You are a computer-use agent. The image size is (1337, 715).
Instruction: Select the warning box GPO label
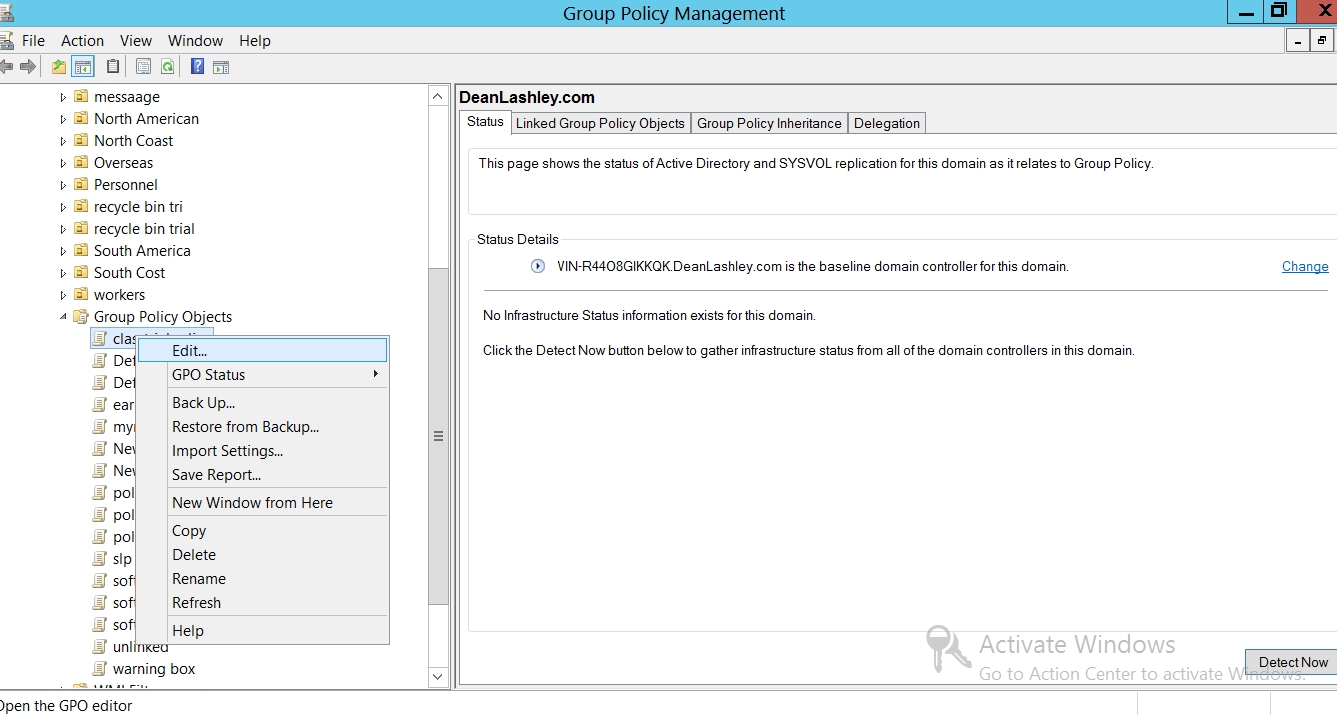click(x=154, y=669)
